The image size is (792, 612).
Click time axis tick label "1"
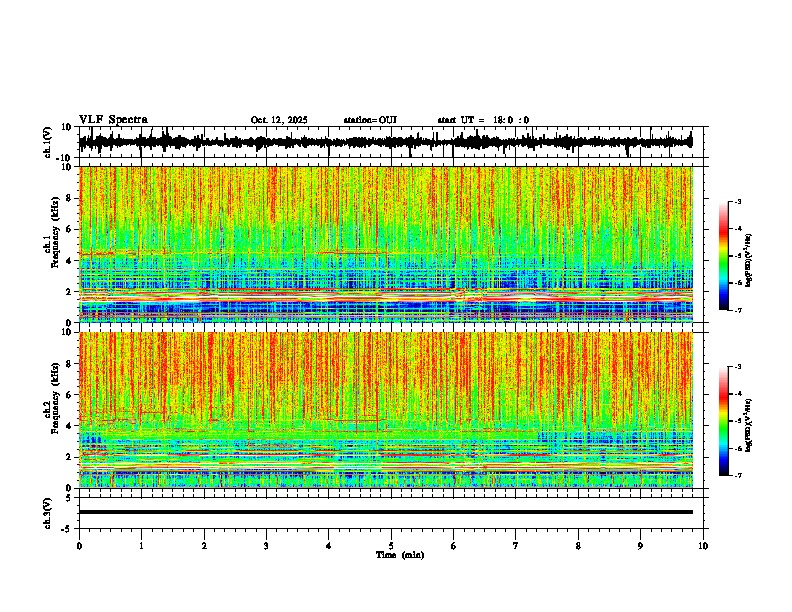(141, 546)
